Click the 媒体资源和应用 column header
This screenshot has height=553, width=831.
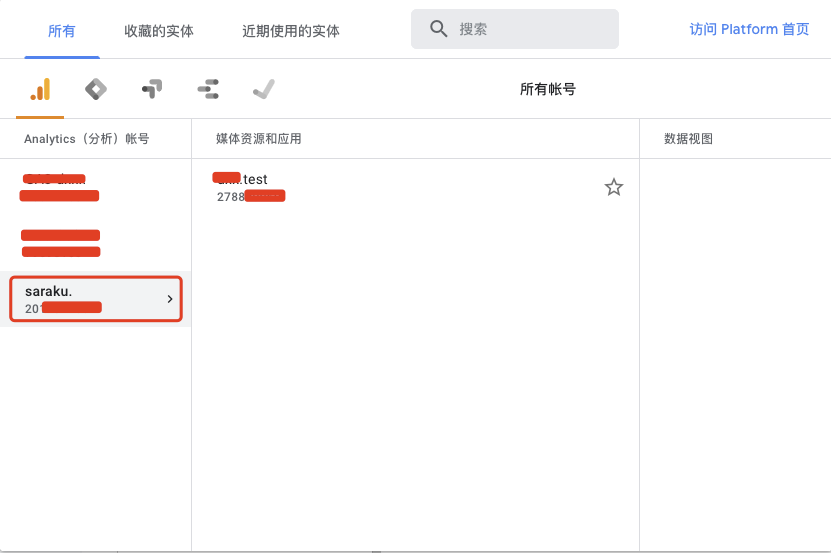pyautogui.click(x=259, y=139)
